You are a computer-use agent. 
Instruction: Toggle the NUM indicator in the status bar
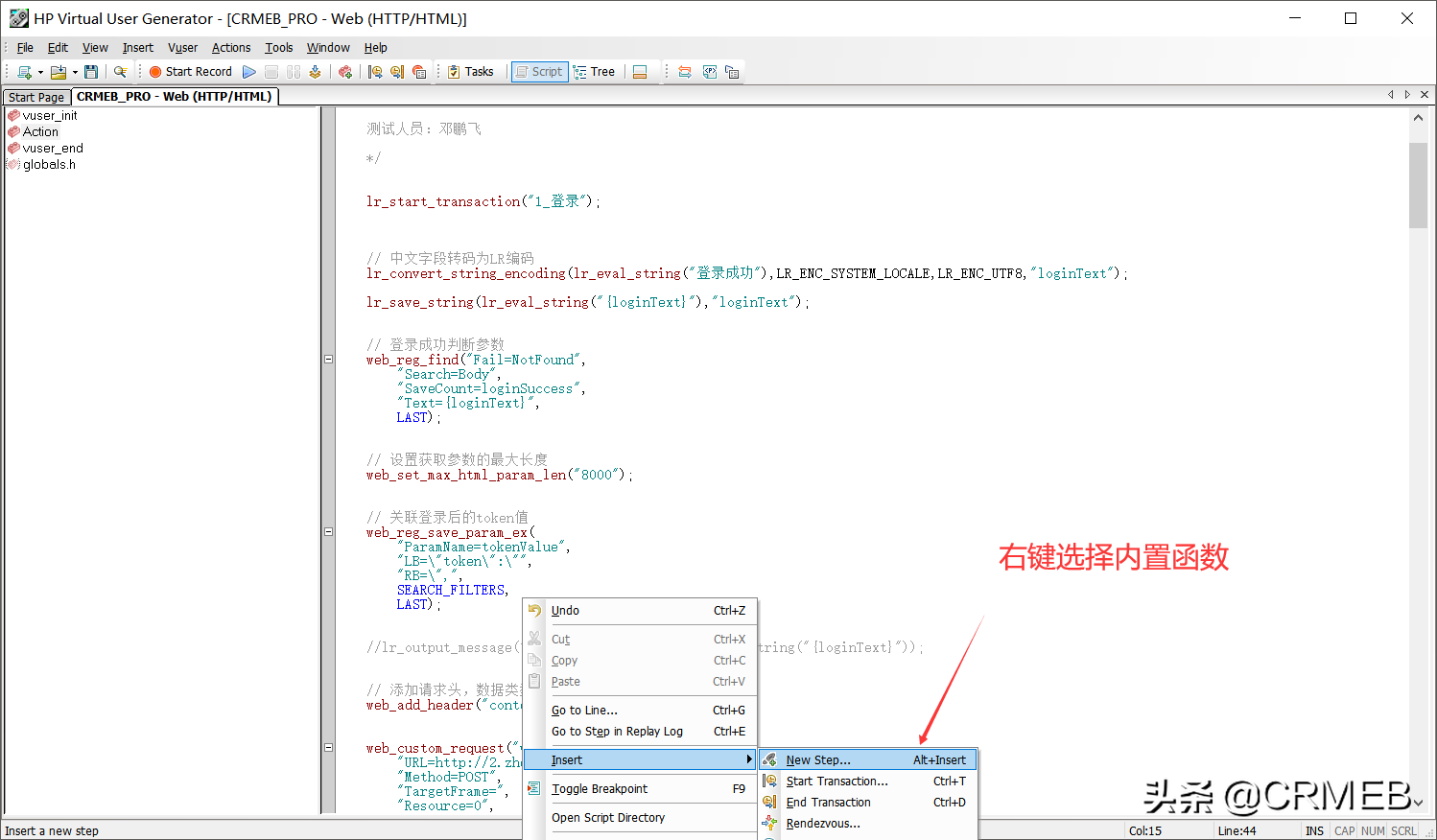[x=1373, y=830]
